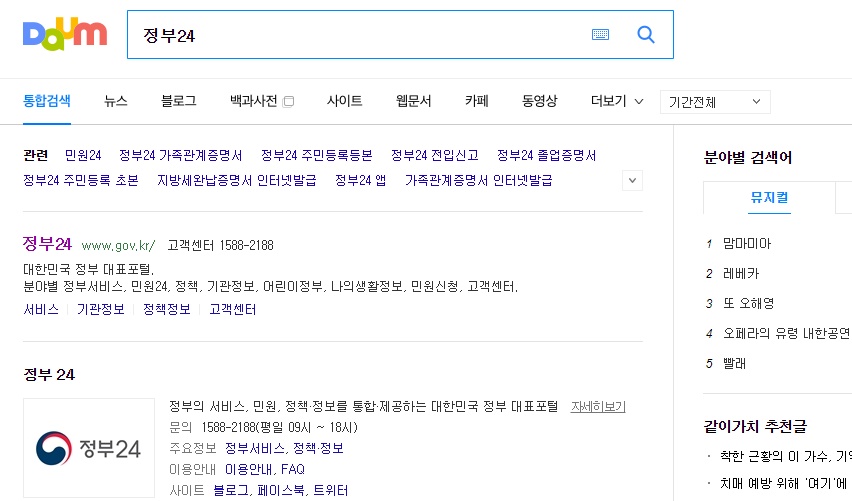Click the 정부24 logo thumbnail
This screenshot has height=501, width=852.
point(89,448)
